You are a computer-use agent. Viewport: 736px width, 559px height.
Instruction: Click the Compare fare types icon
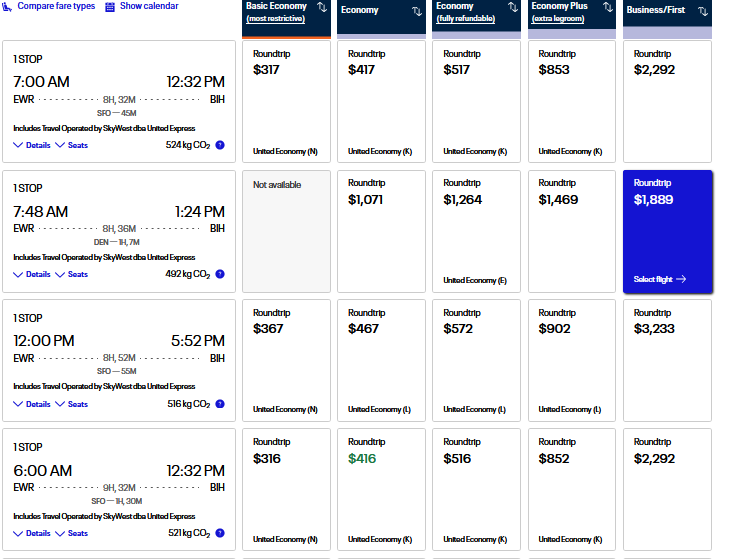pos(6,6)
